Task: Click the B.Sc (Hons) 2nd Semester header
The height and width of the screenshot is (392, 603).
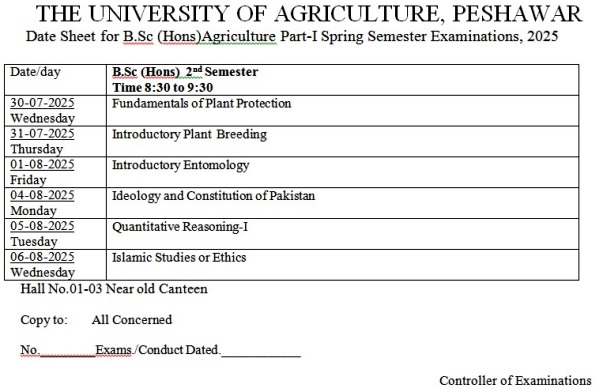Action: [x=185, y=72]
